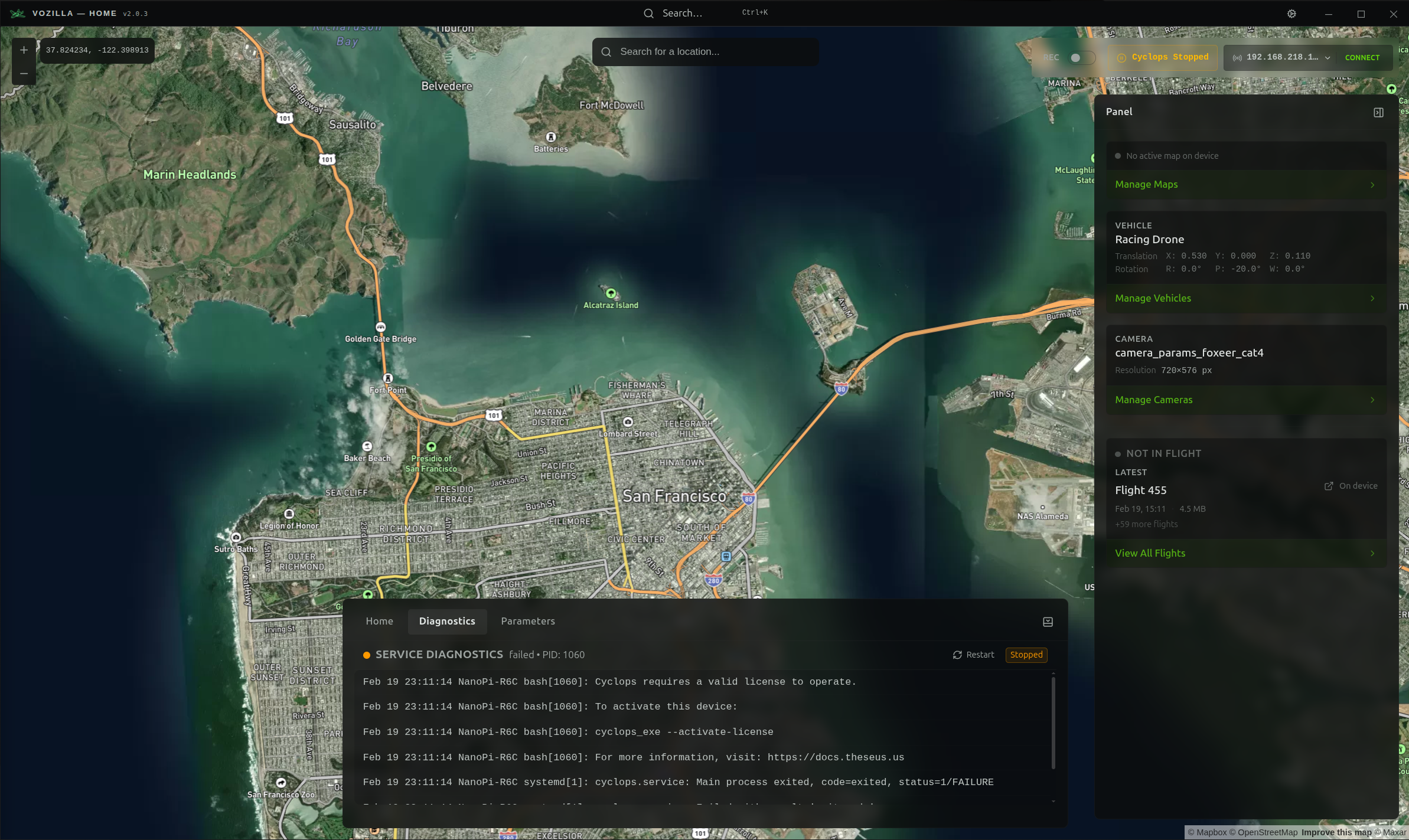Viewport: 1409px width, 840px height.
Task: Open Flight 455 On device link icon
Action: [1329, 486]
